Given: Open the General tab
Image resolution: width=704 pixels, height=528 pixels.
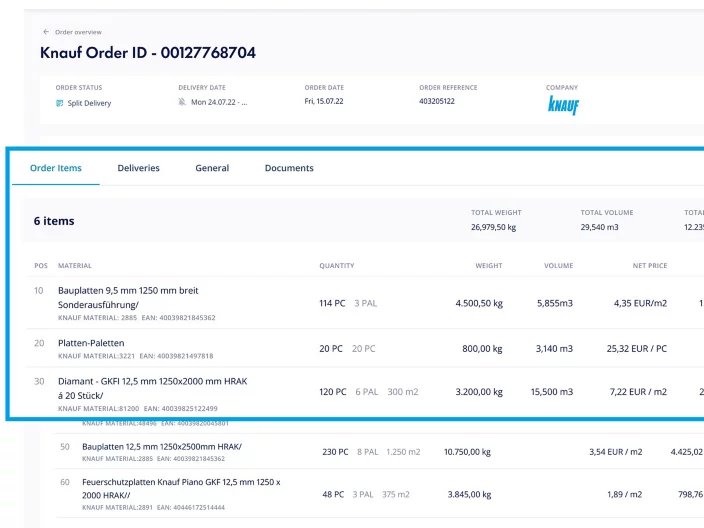Looking at the screenshot, I should [212, 168].
